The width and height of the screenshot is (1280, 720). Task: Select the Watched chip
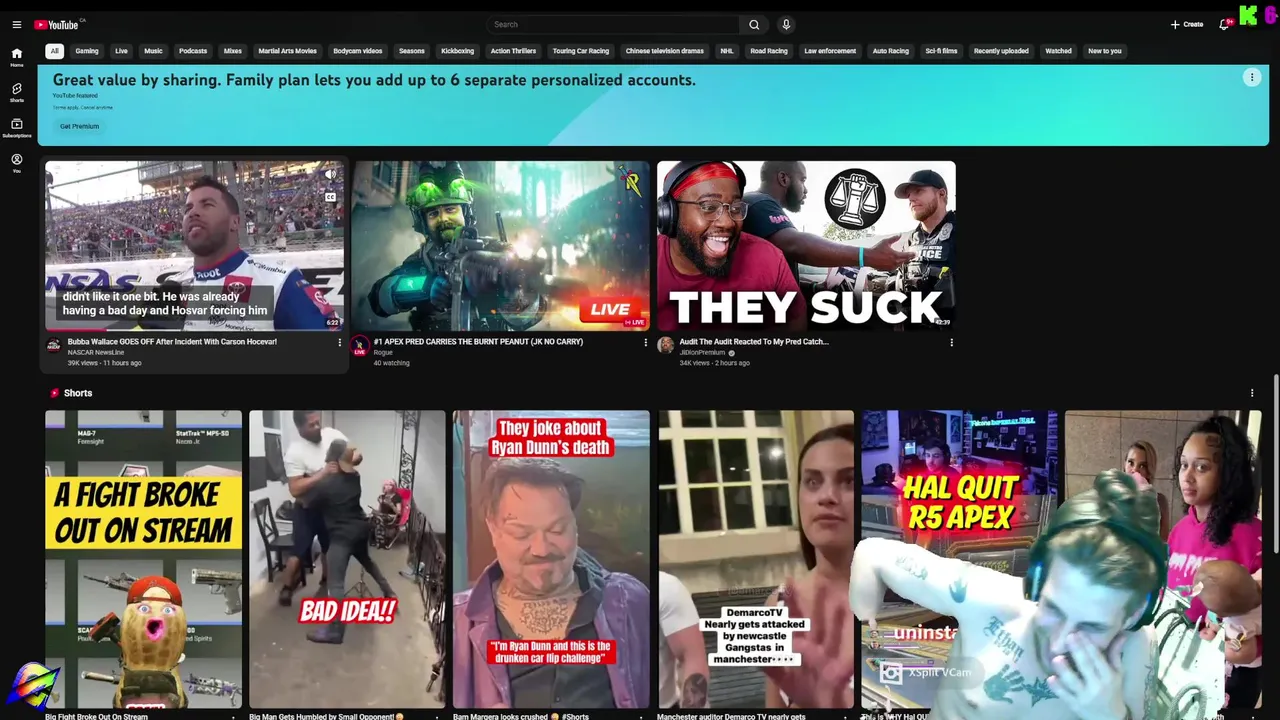point(1058,51)
